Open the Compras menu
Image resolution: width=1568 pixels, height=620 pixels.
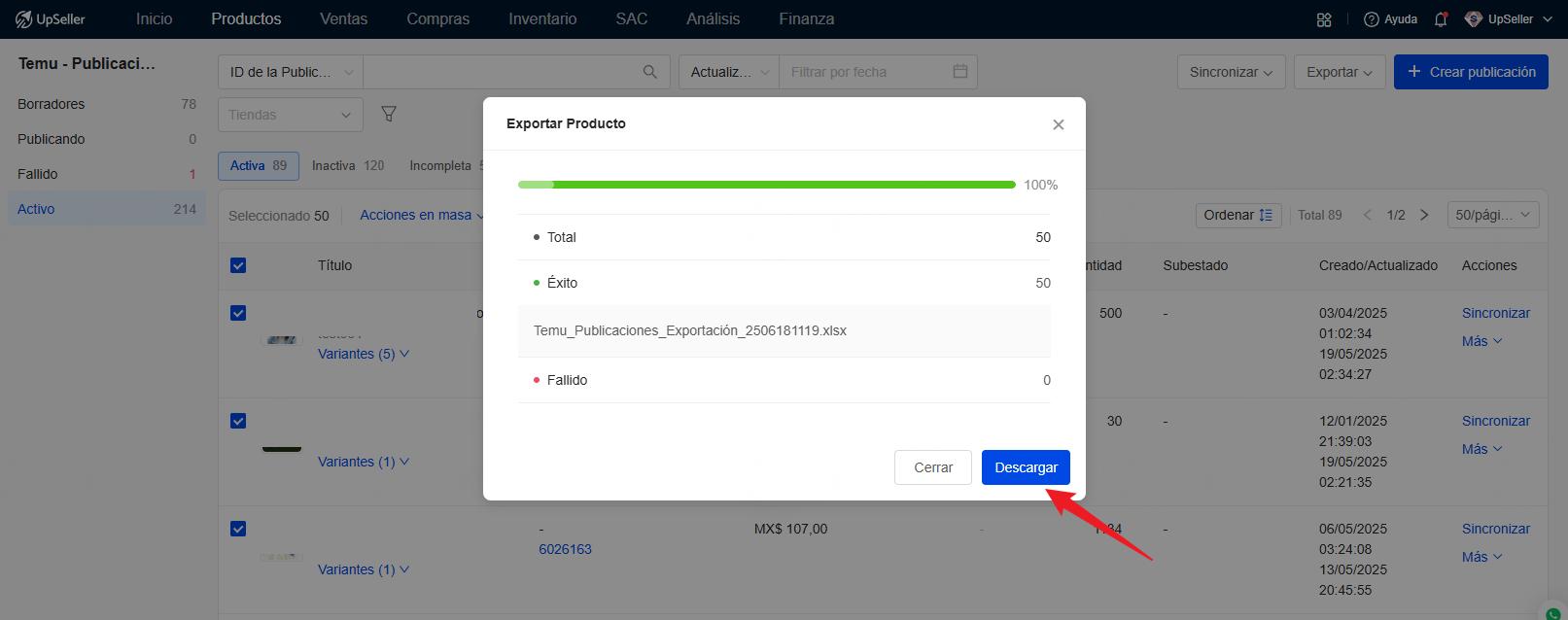pos(438,19)
